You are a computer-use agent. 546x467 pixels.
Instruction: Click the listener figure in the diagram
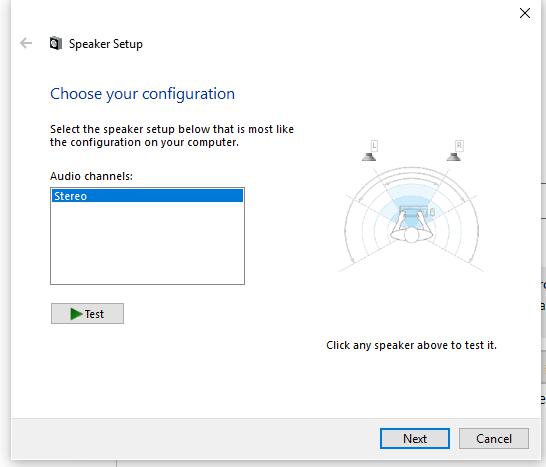click(x=411, y=228)
